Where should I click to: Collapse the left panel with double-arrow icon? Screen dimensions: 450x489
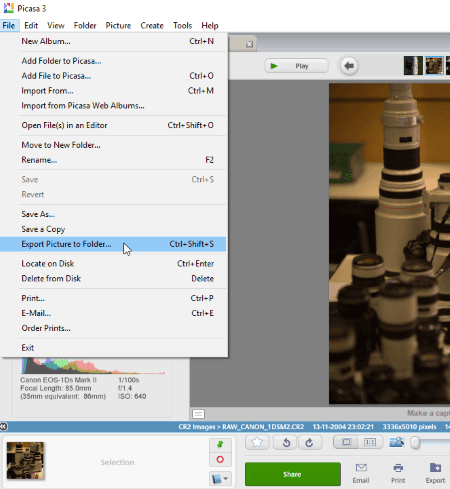tap(3, 426)
